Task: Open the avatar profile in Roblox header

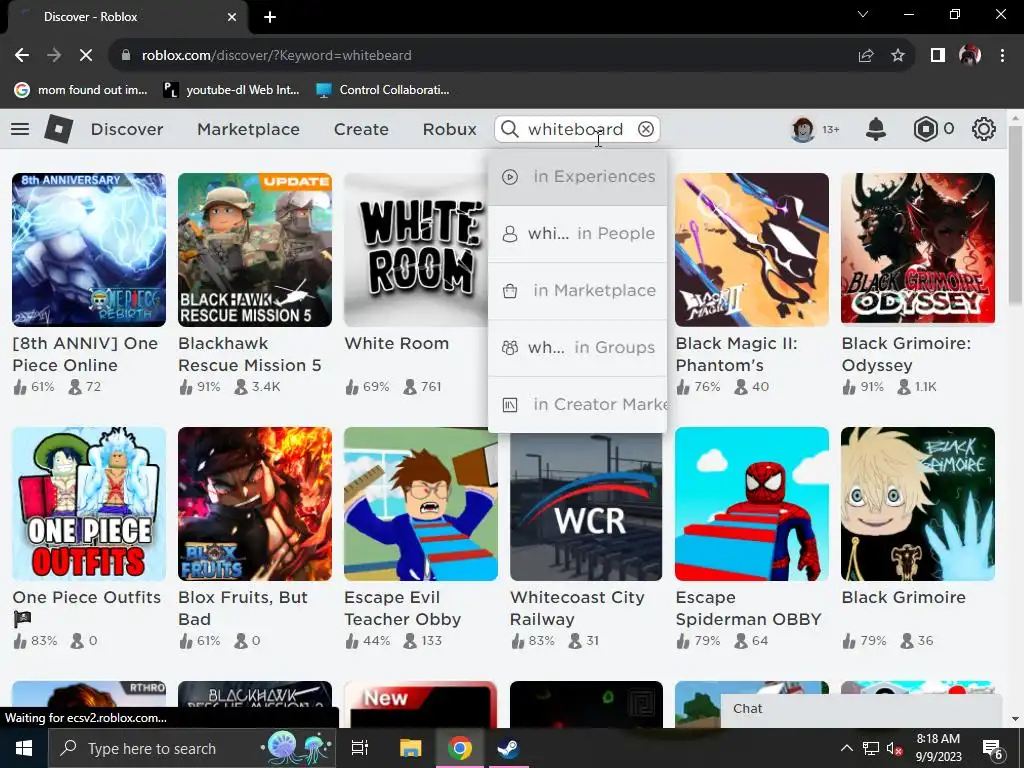Action: [x=803, y=129]
